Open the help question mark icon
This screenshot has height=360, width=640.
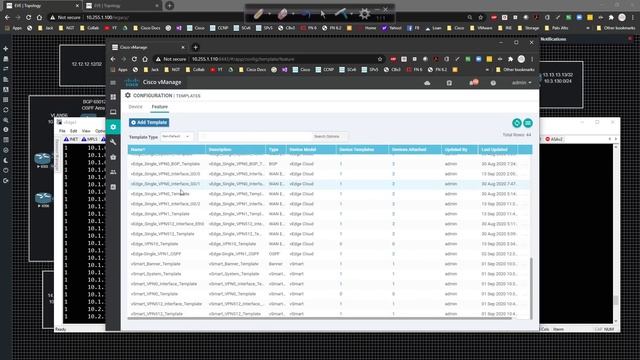pos(493,83)
